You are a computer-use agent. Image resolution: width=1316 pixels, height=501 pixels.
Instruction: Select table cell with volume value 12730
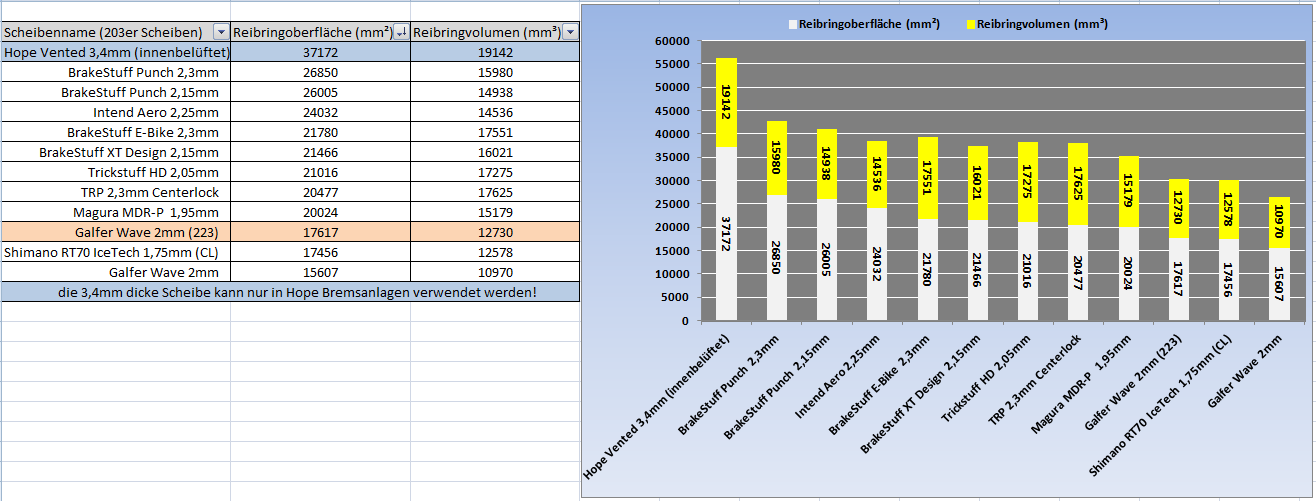[495, 233]
